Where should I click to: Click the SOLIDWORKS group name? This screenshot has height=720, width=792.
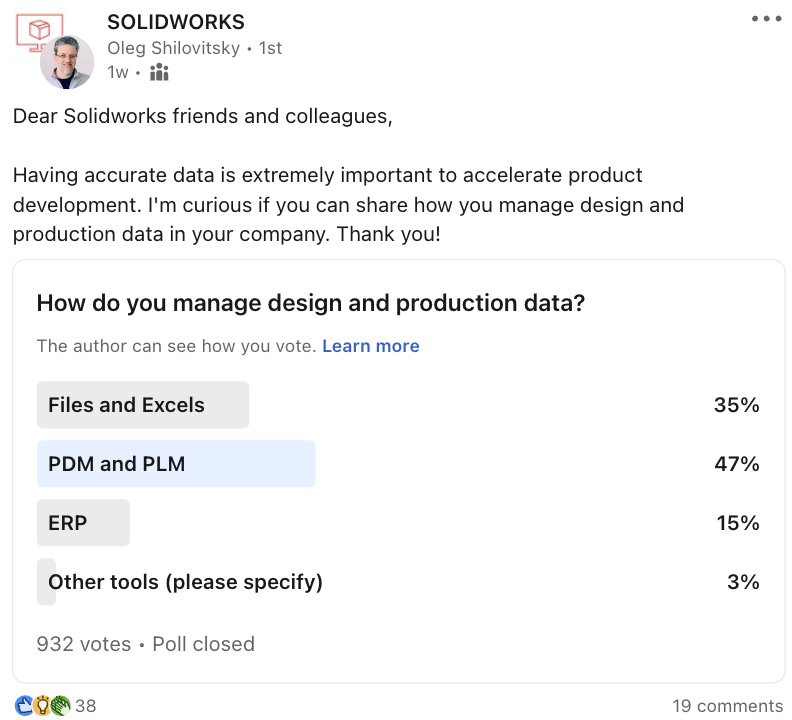tap(175, 22)
